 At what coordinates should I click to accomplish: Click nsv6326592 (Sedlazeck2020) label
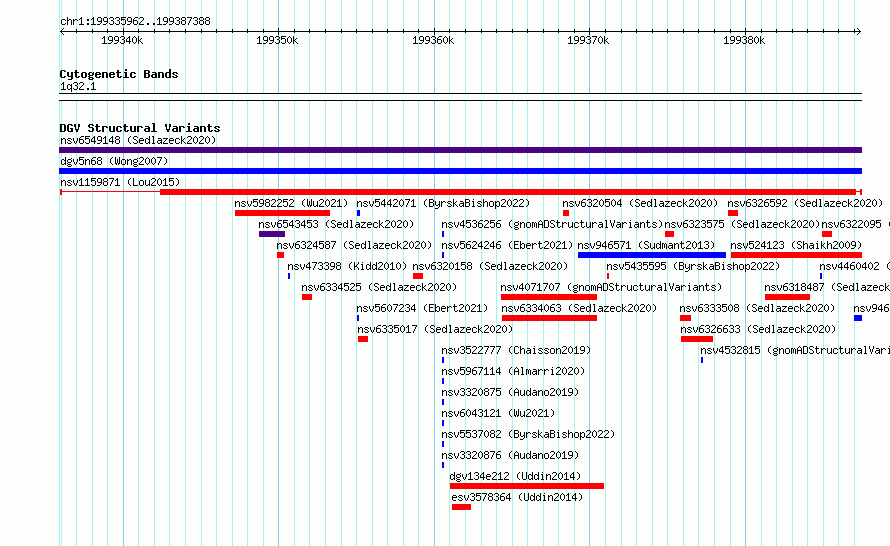pos(805,203)
